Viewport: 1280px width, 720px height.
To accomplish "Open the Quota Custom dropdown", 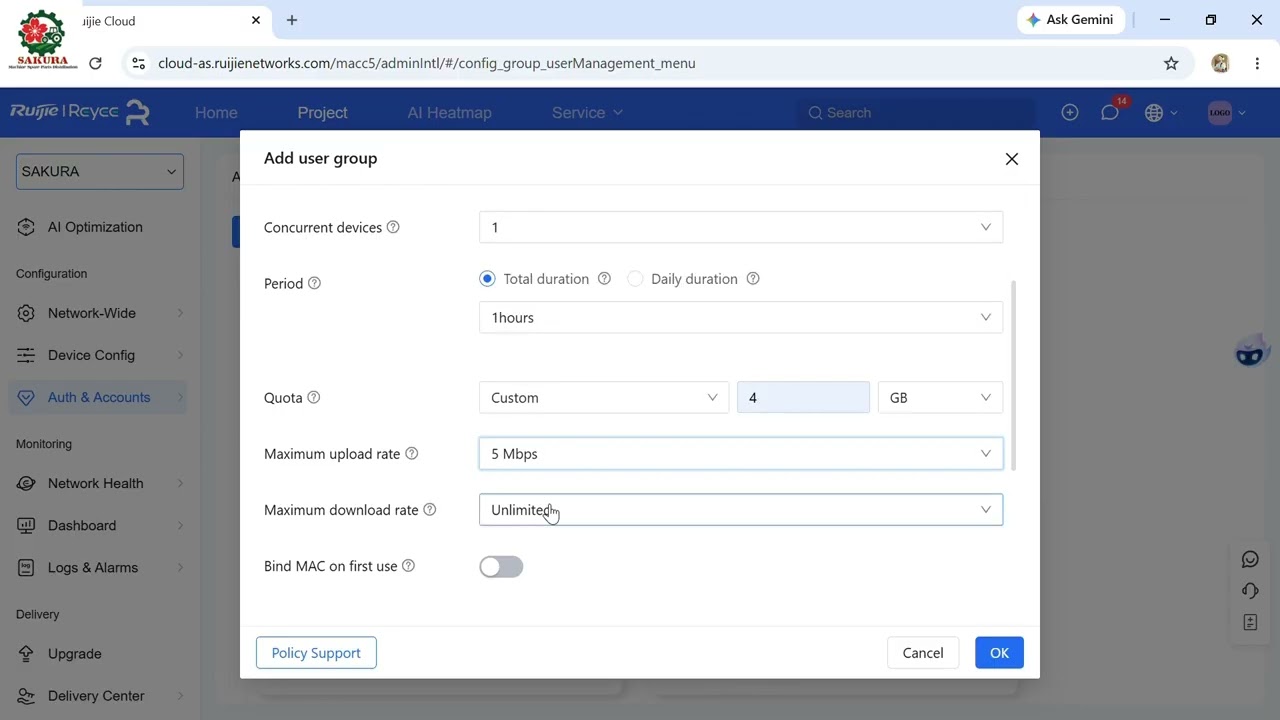I will click(604, 397).
